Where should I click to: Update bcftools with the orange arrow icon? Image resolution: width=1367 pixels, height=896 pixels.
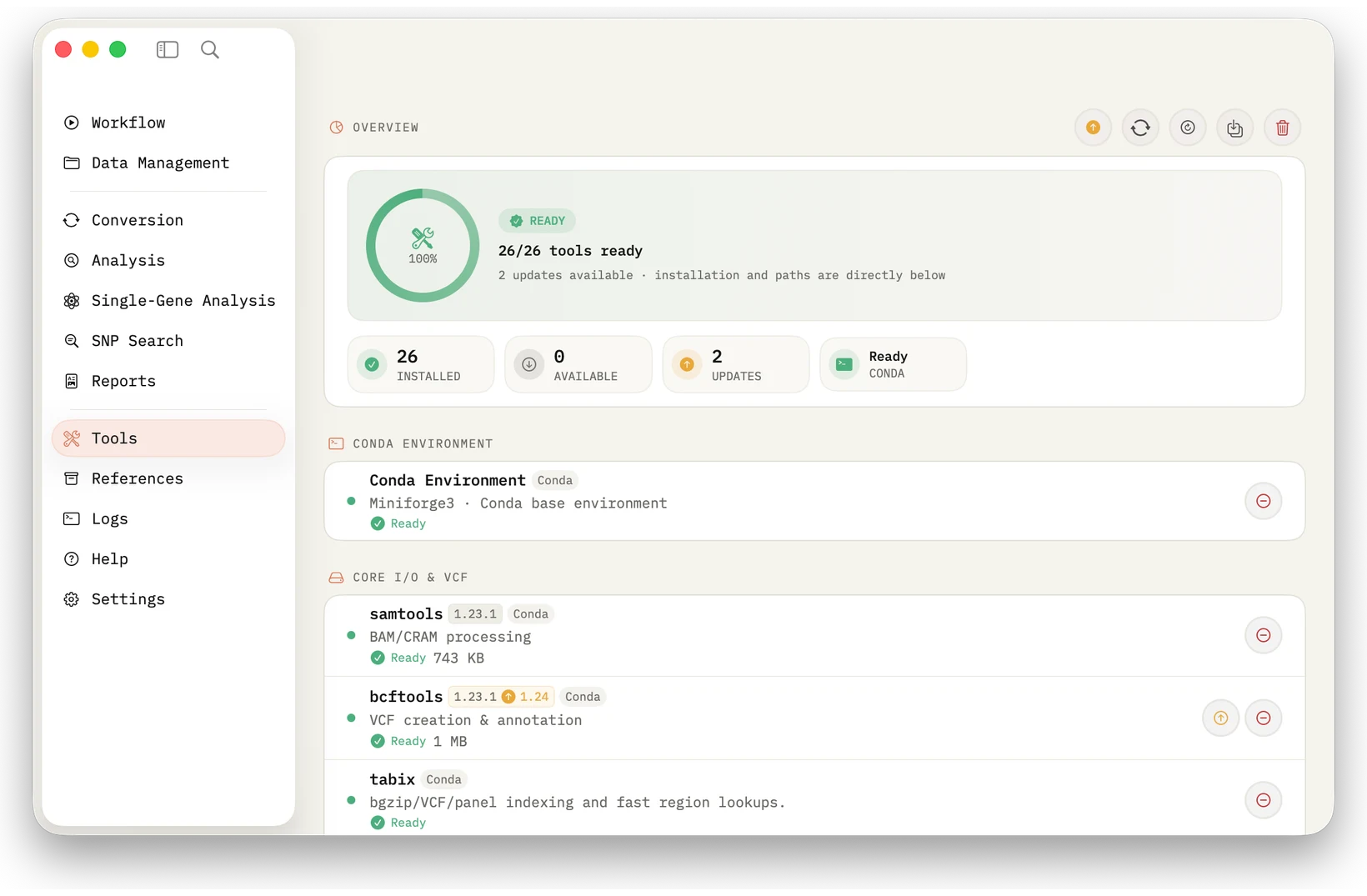coord(1221,718)
